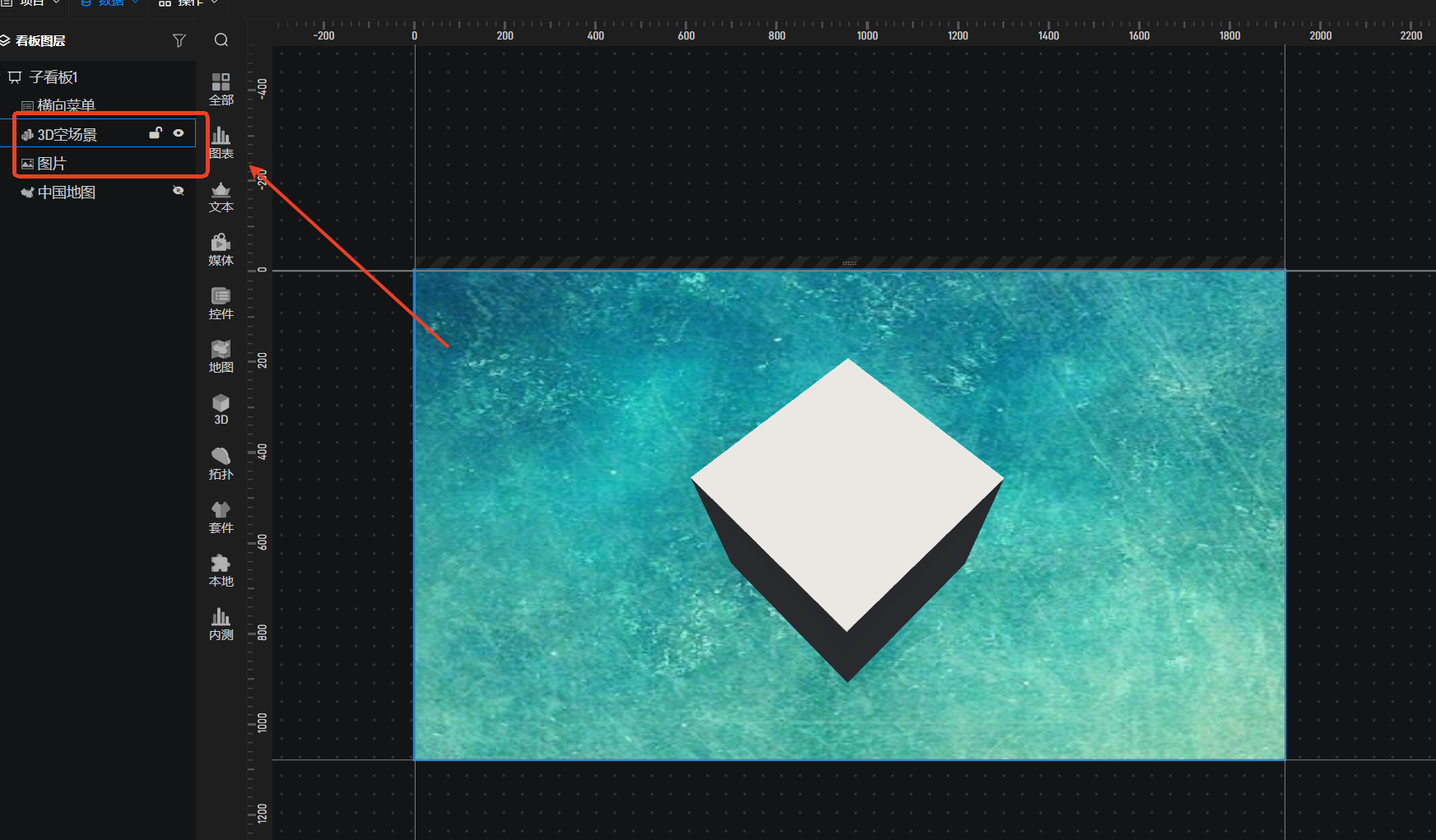Open the 媒体 media components category
Viewport: 1436px width, 840px height.
[x=221, y=249]
